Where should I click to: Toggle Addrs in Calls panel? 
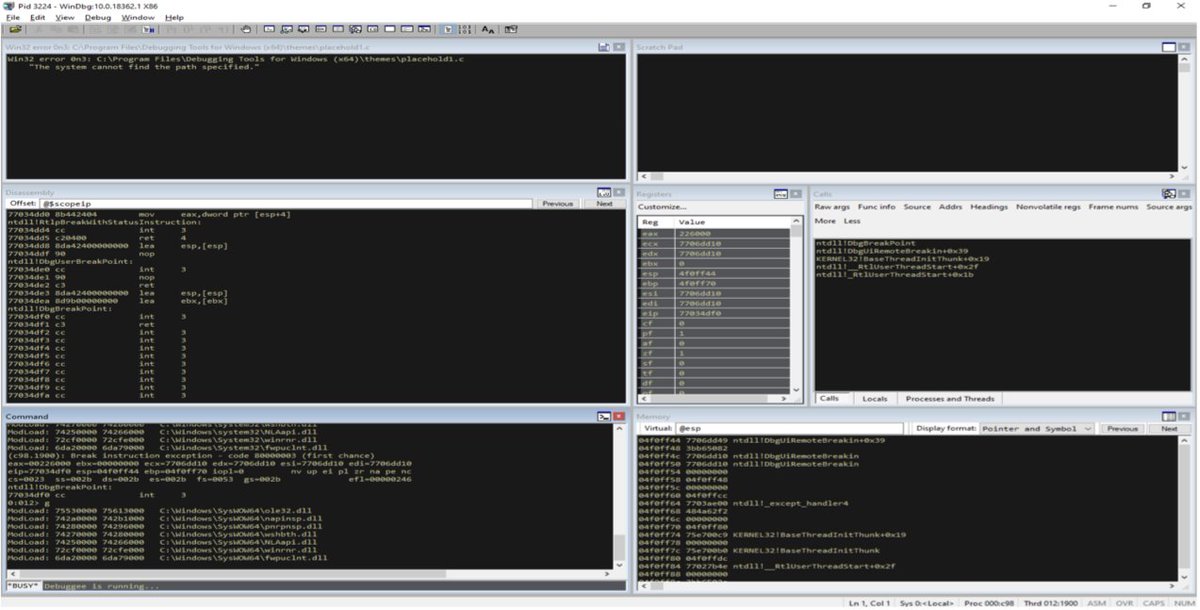951,207
